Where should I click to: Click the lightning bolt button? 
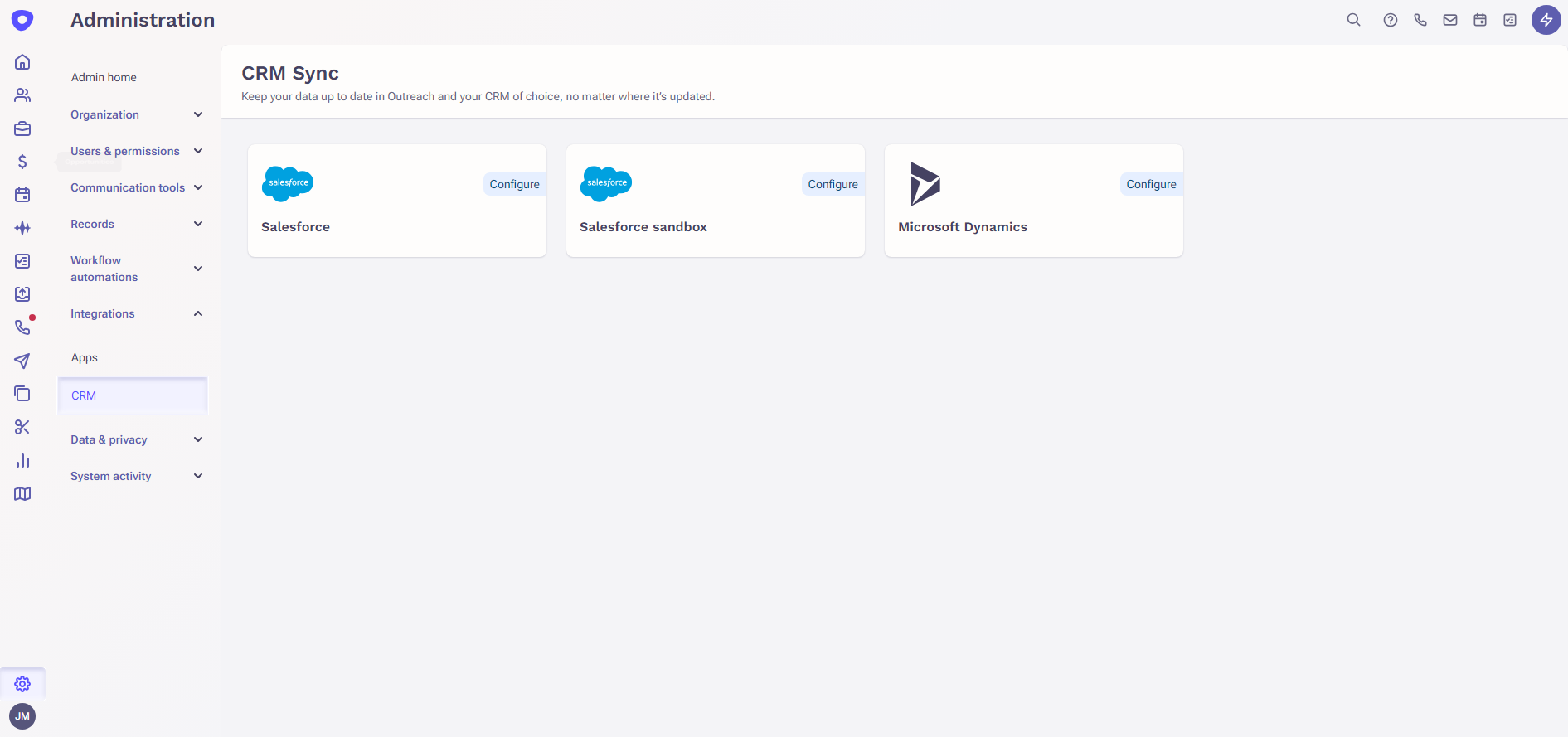[x=1546, y=20]
